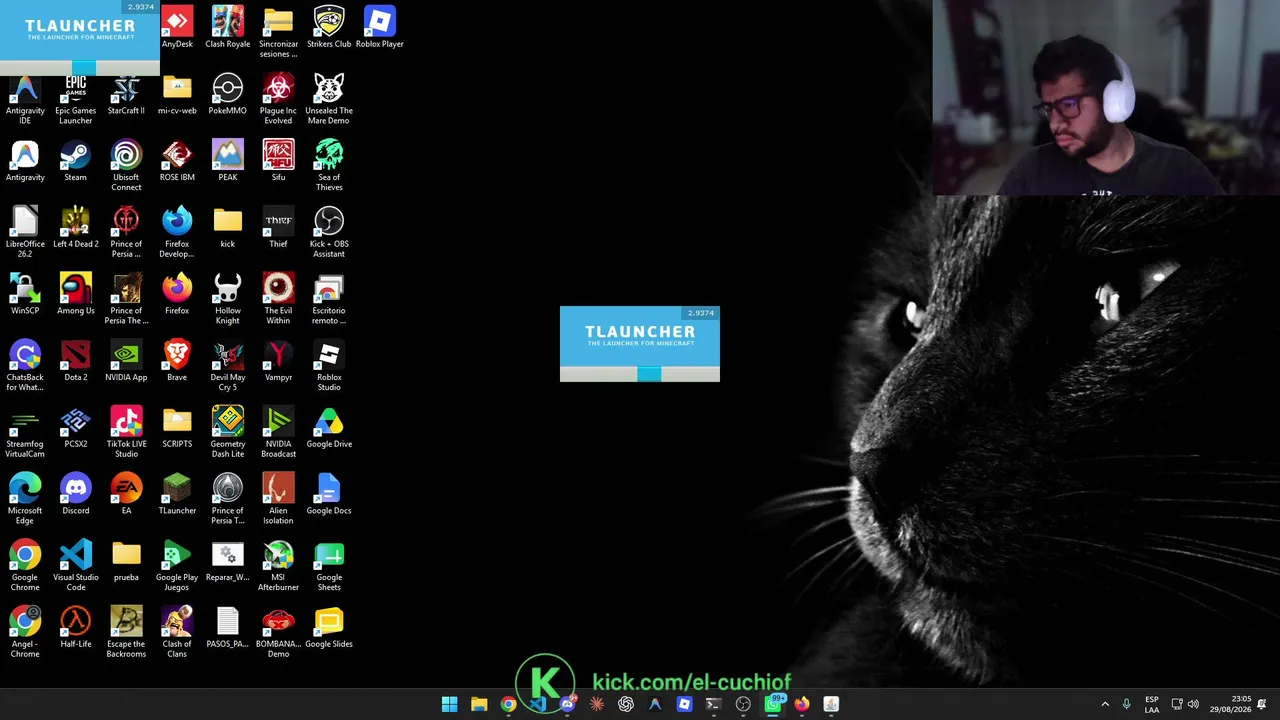
Task: Click the Google Sheets desktop shortcut
Action: [329, 566]
